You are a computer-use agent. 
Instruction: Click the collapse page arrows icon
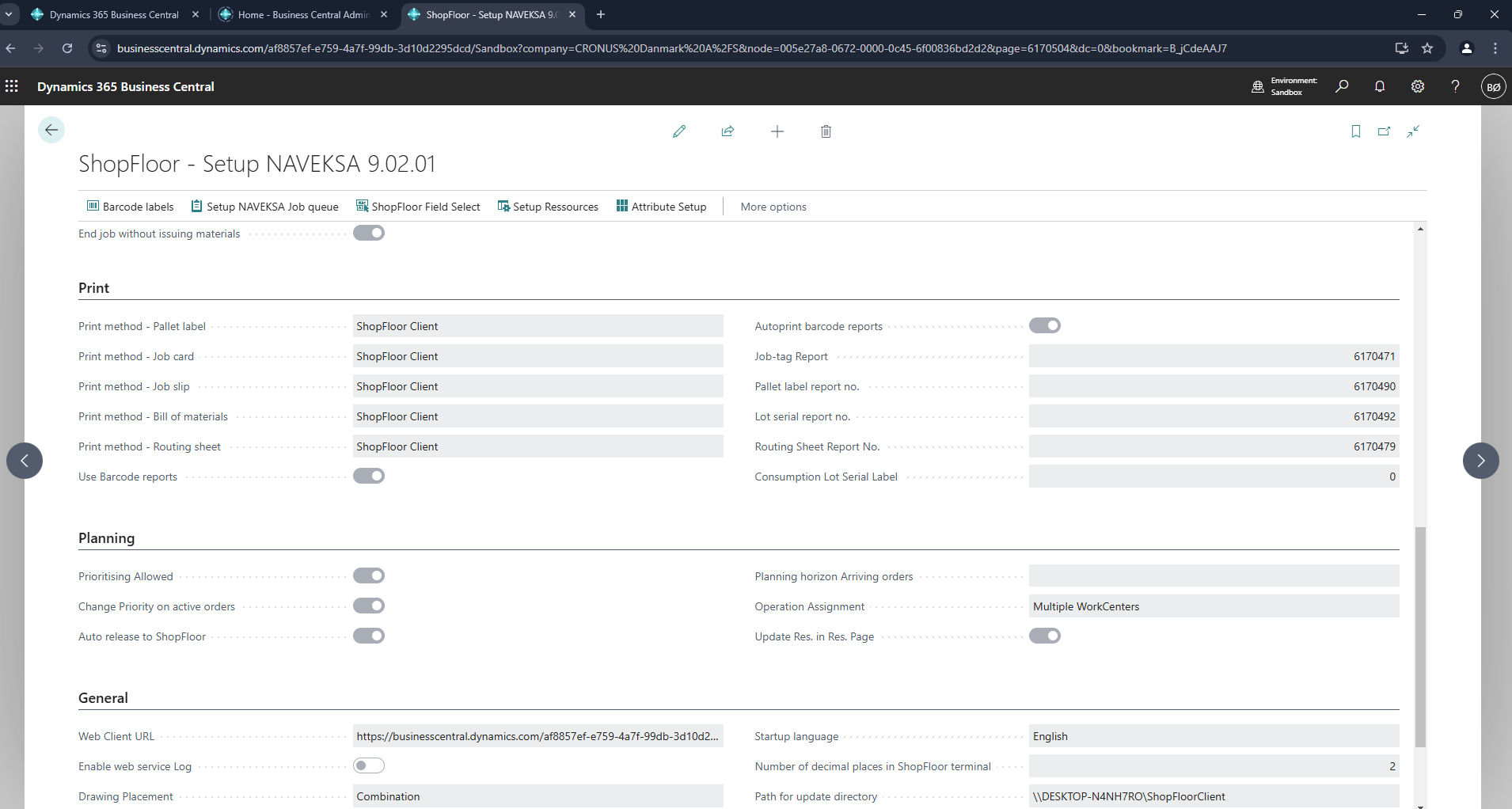click(1413, 131)
